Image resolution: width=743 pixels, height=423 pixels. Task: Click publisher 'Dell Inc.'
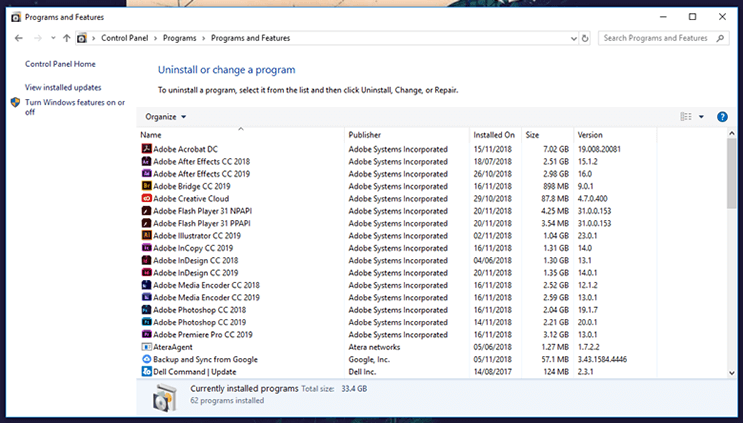[x=362, y=371]
